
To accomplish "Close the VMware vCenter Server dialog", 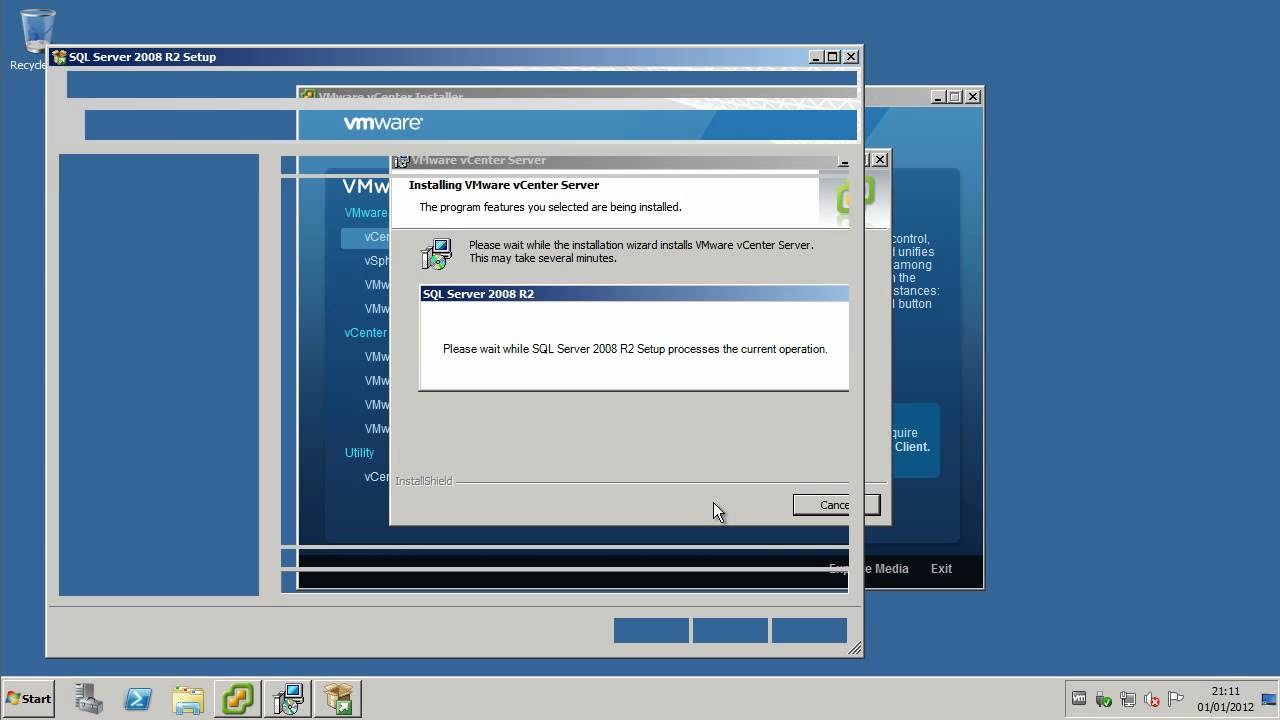I will [880, 160].
